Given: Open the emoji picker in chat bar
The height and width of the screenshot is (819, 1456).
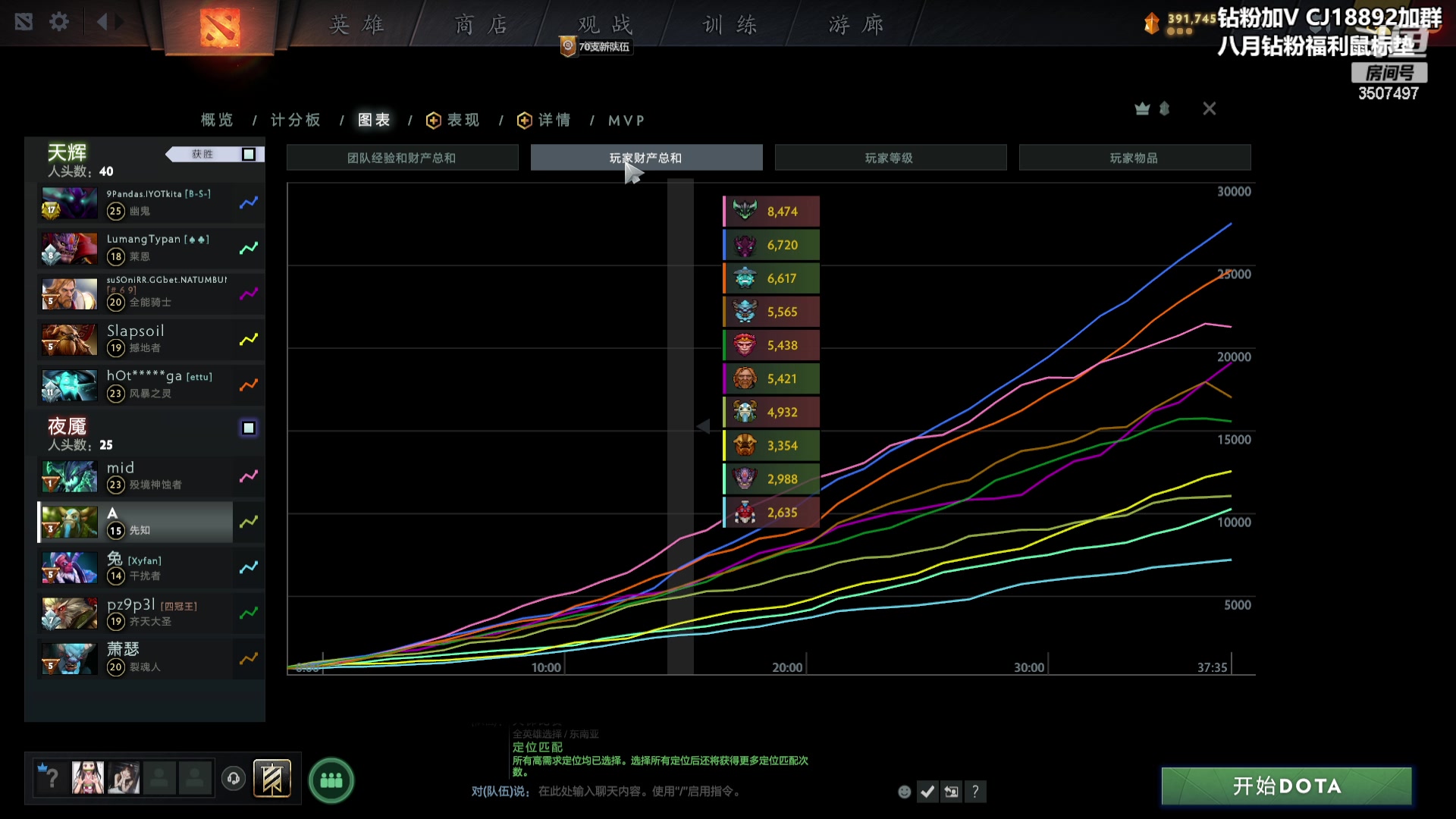Looking at the screenshot, I should [905, 792].
